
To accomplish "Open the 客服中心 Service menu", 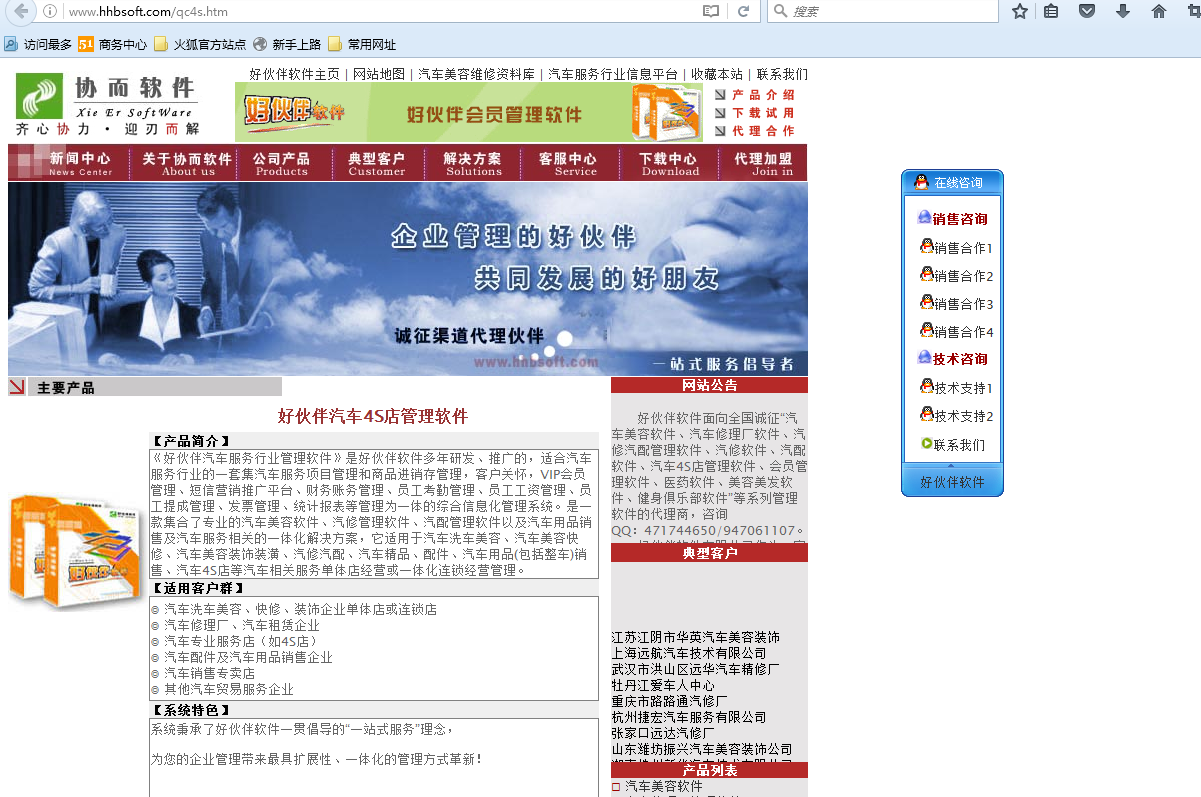I will pyautogui.click(x=568, y=164).
